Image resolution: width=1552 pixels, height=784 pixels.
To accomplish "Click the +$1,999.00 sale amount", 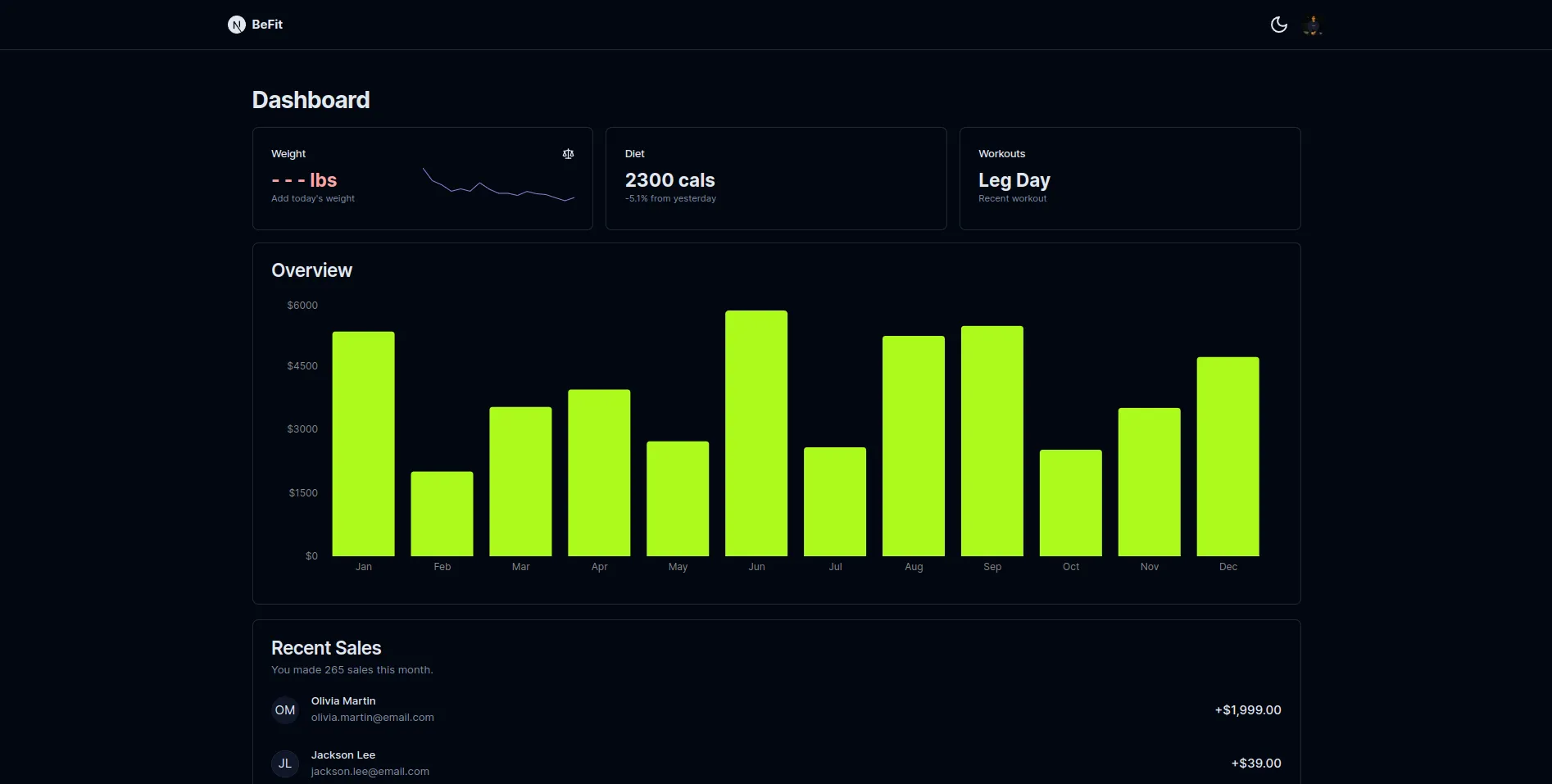I will pyautogui.click(x=1247, y=710).
